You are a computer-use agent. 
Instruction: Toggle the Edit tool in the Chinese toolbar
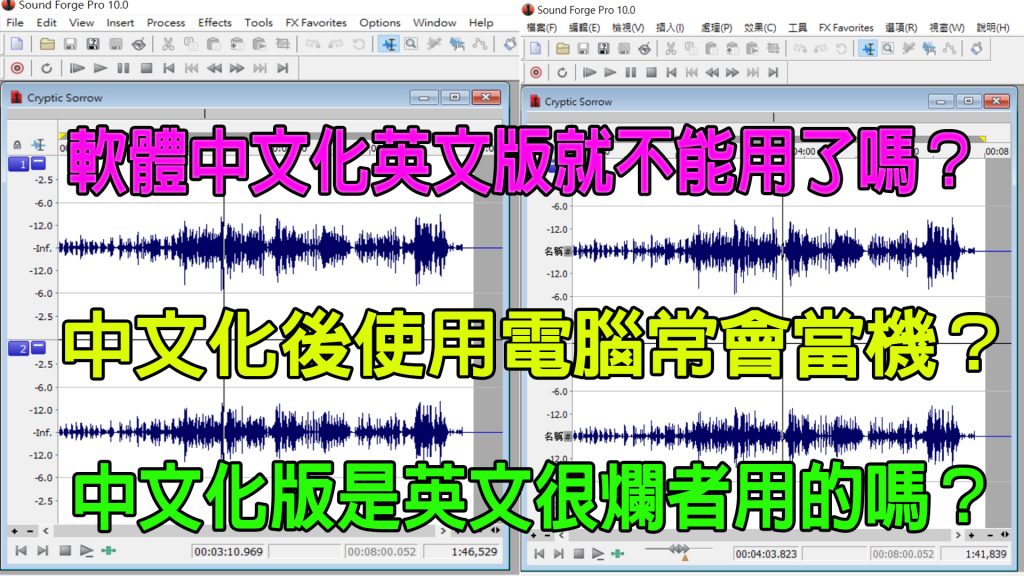868,48
